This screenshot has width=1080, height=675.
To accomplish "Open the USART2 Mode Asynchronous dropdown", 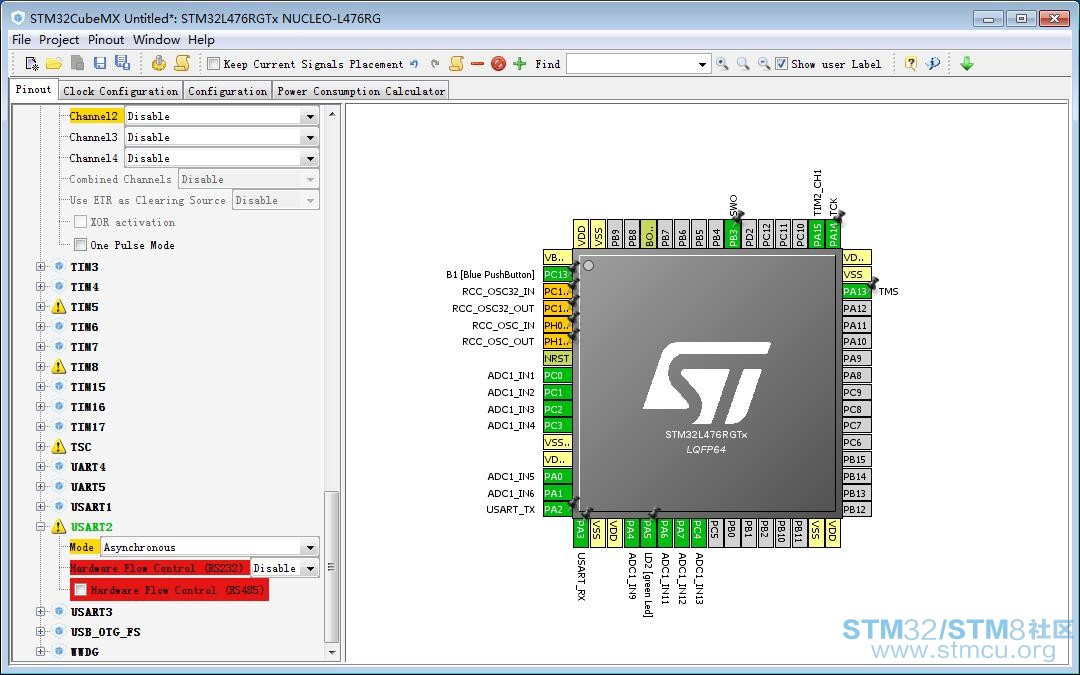I will click(310, 548).
